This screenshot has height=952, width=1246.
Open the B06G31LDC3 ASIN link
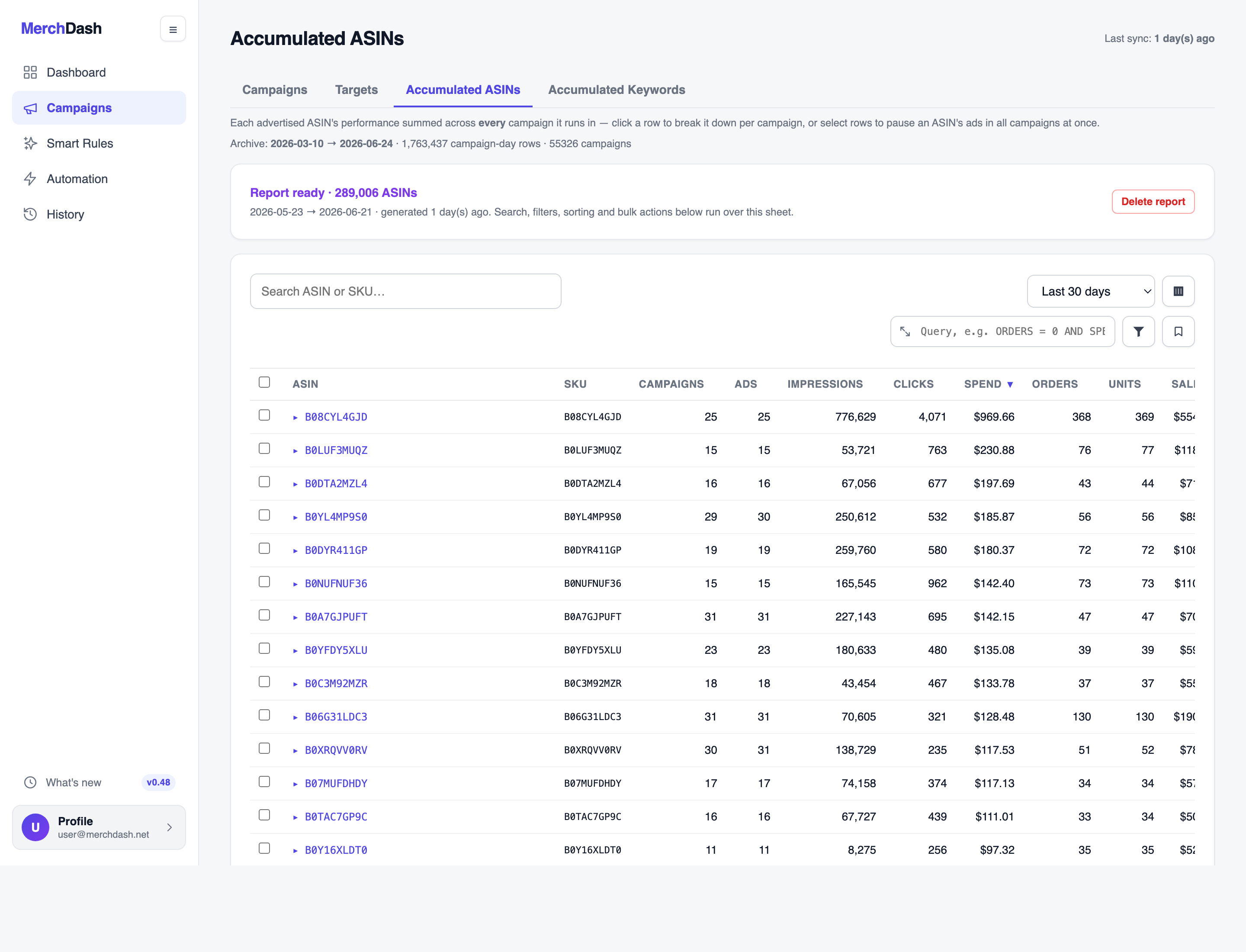click(x=336, y=717)
